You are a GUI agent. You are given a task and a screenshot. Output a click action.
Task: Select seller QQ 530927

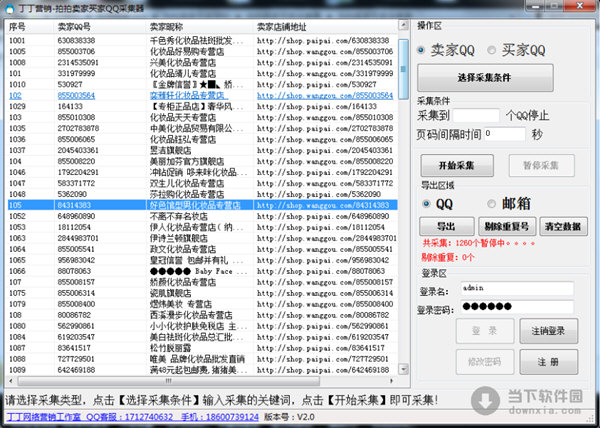(x=70, y=85)
